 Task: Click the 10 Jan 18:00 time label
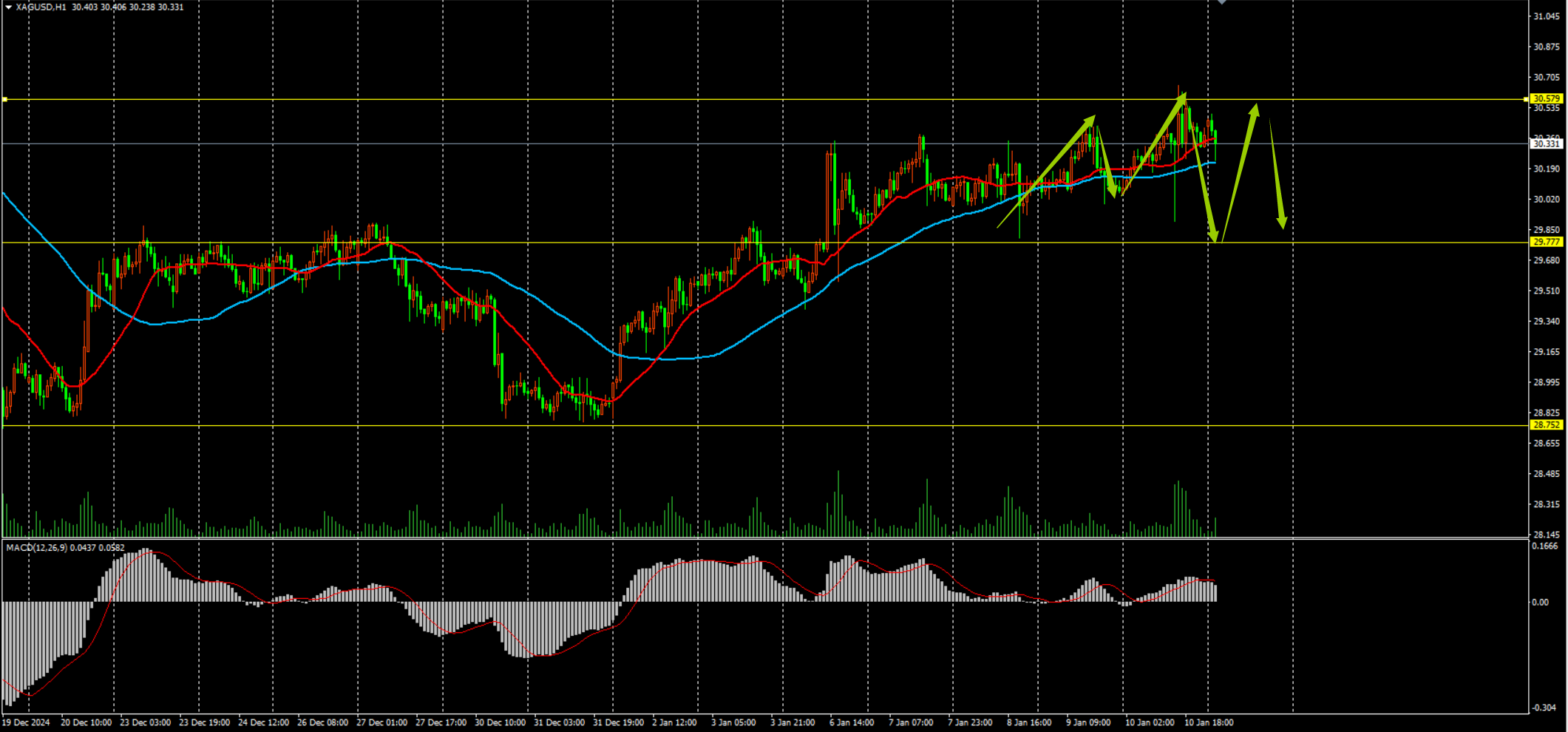pyautogui.click(x=1209, y=722)
